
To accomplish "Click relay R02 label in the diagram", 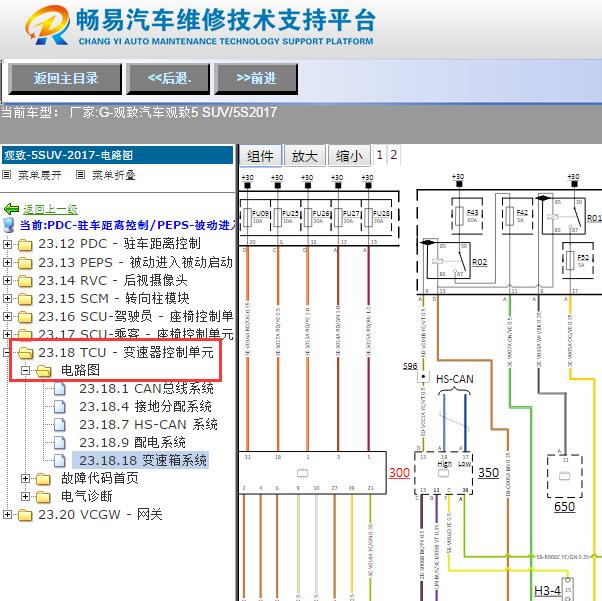I will coord(479,262).
